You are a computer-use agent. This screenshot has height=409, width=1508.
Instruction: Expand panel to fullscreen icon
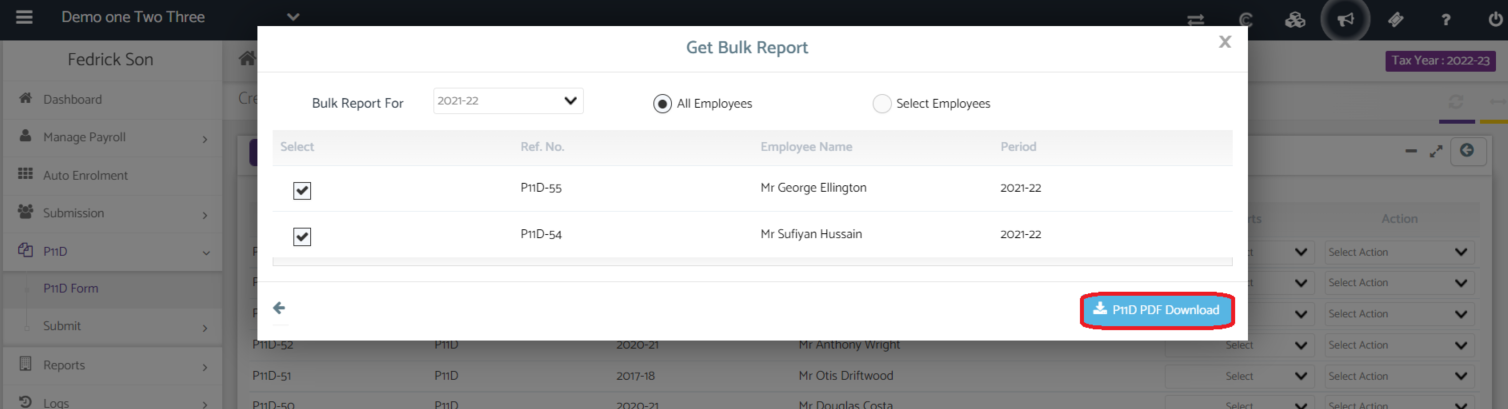pos(1436,151)
